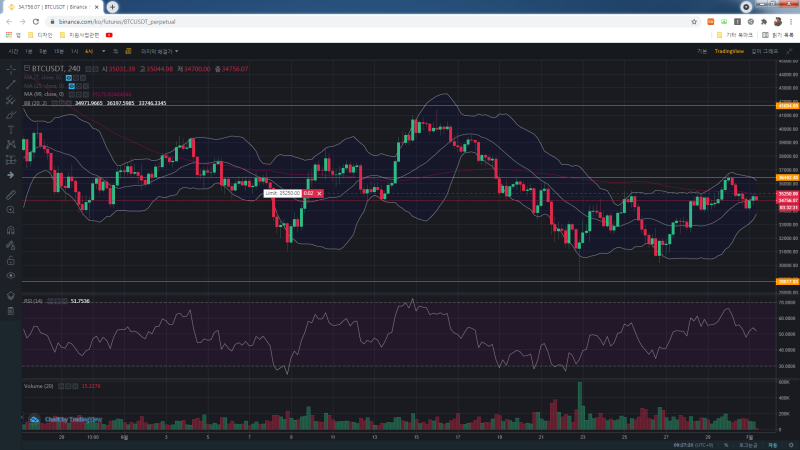Toggle the % percent scale button
Viewport: 800px width, 450px height.
pos(726,445)
